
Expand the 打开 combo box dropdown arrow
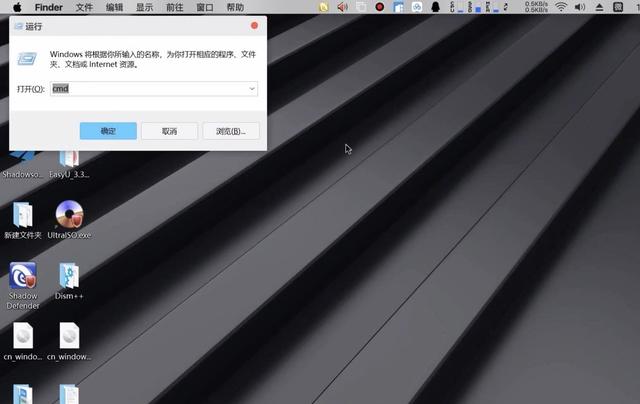click(252, 88)
